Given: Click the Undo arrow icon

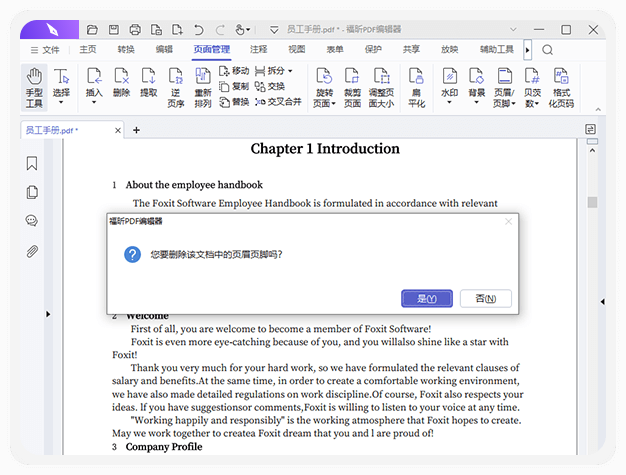Looking at the screenshot, I should point(198,30).
